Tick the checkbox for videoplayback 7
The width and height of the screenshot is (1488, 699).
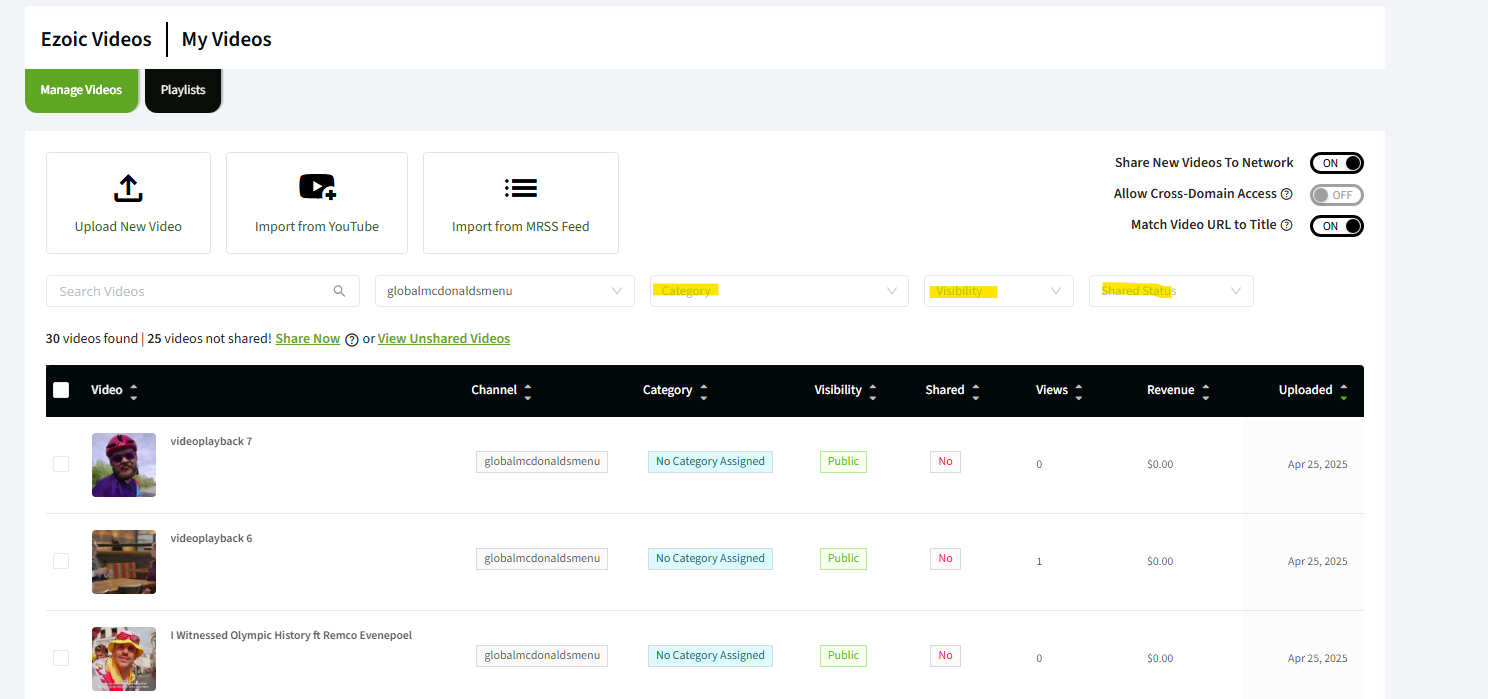(61, 464)
